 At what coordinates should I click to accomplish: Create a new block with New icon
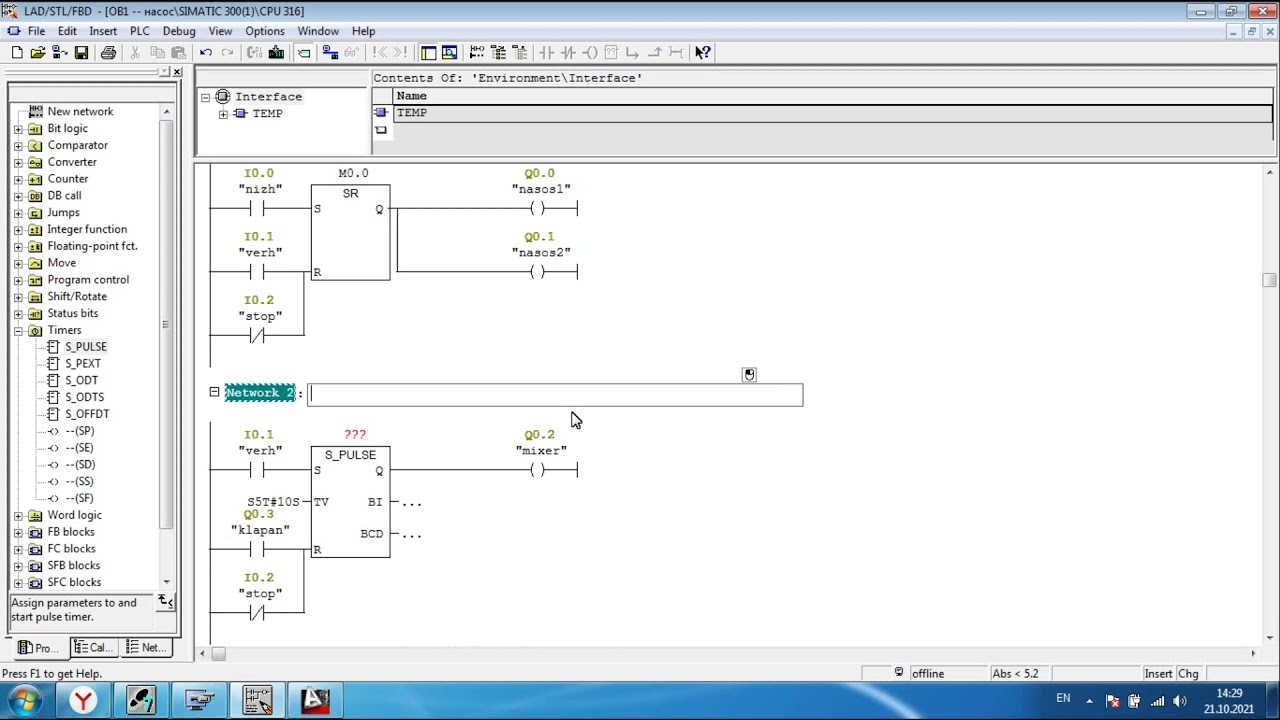[17, 53]
